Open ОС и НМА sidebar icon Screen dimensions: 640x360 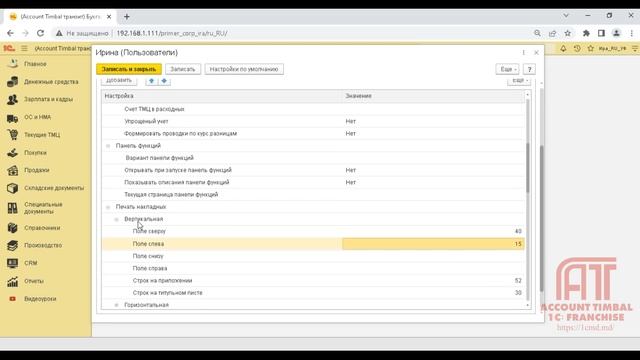(13, 117)
